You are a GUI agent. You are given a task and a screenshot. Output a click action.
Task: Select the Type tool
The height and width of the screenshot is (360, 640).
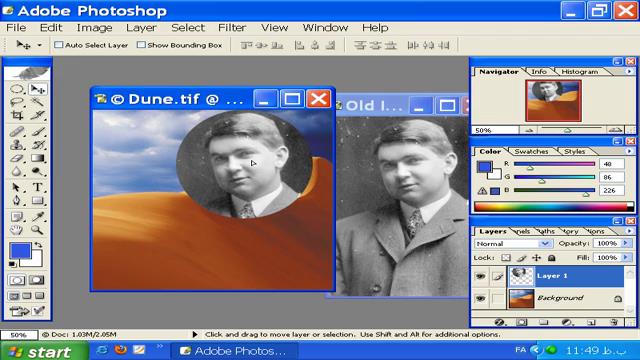coord(38,187)
